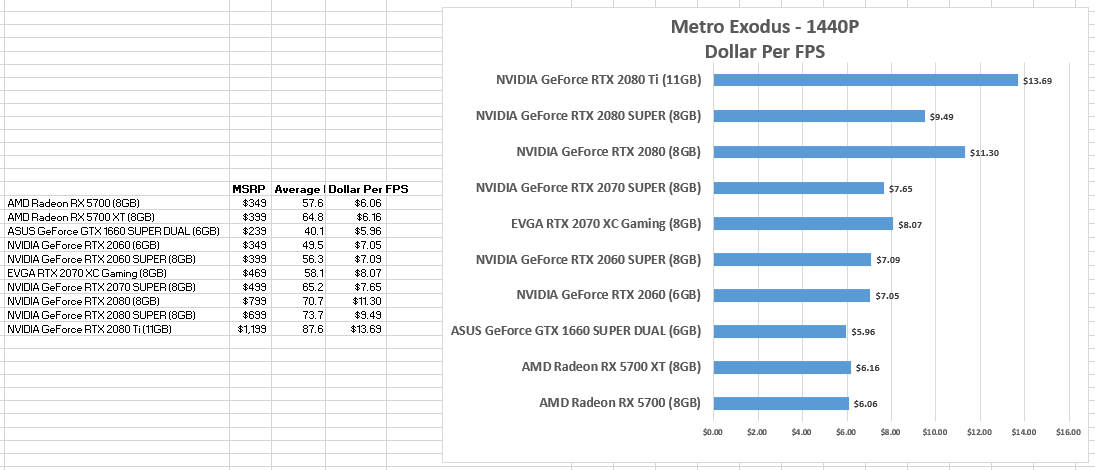Select the $5.96 cell in the table

(355, 231)
